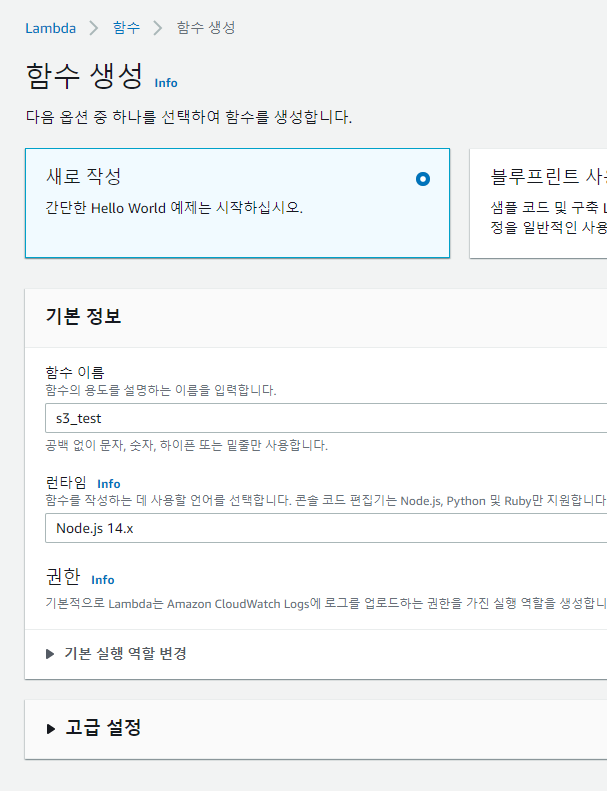Click the 기본 정보 panel heading

tap(84, 317)
